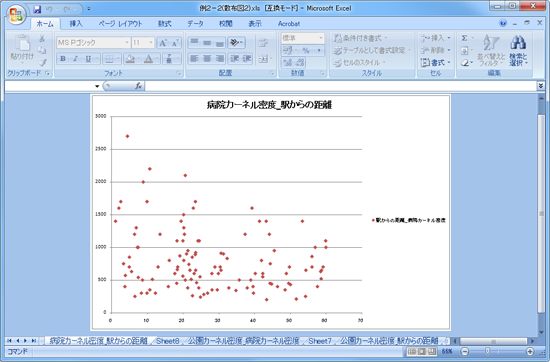This screenshot has height=362, width=550.
Task: Apply top vertical alignment
Action: pos(194,43)
